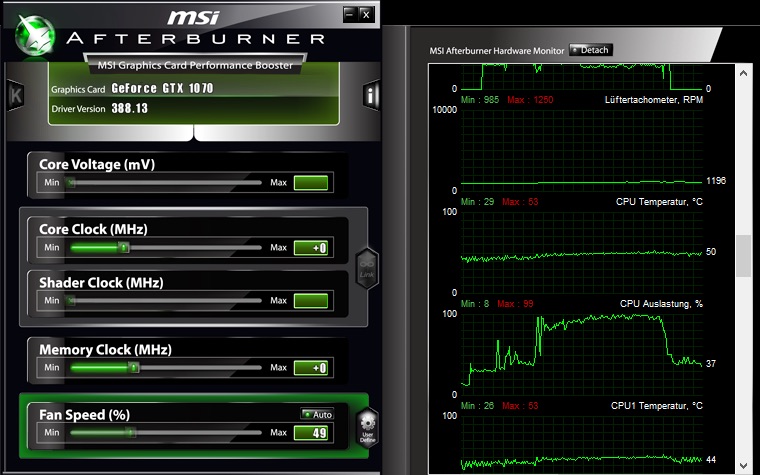Click the Lüftertachometer, RPM graph label
This screenshot has height=475, width=760.
click(x=653, y=99)
